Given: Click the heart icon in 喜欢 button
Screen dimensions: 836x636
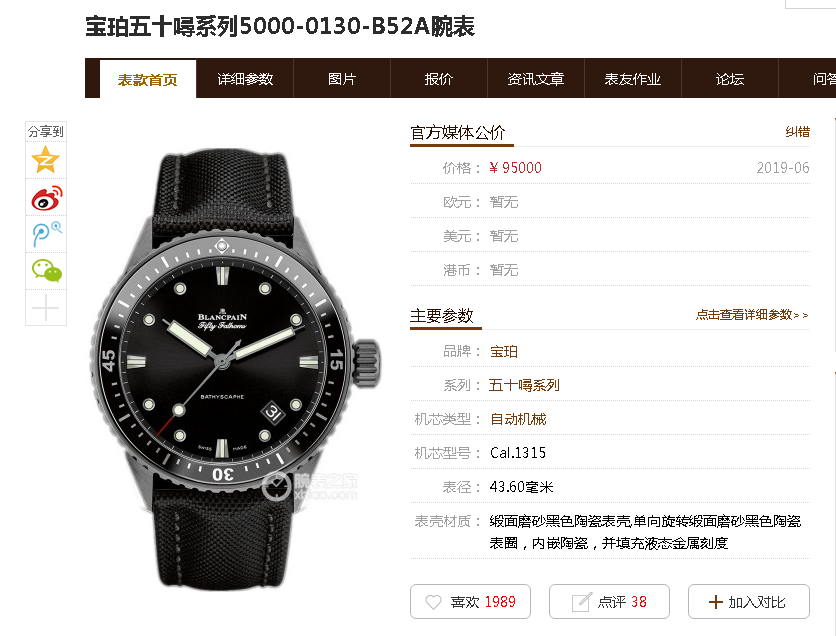Looking at the screenshot, I should click(x=433, y=602).
